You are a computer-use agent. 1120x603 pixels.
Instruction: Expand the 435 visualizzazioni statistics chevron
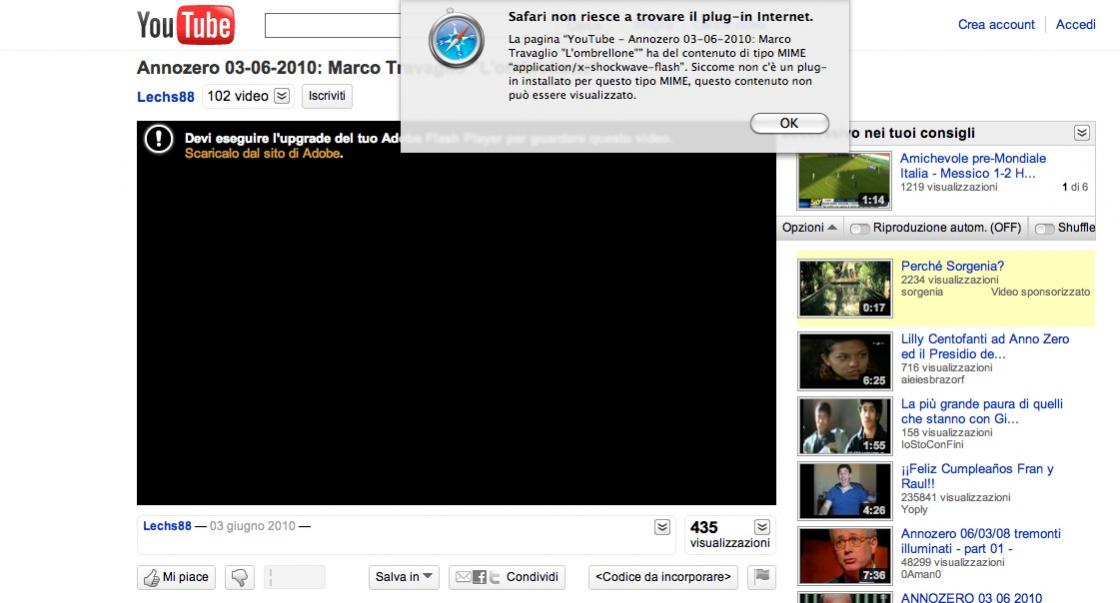click(762, 527)
